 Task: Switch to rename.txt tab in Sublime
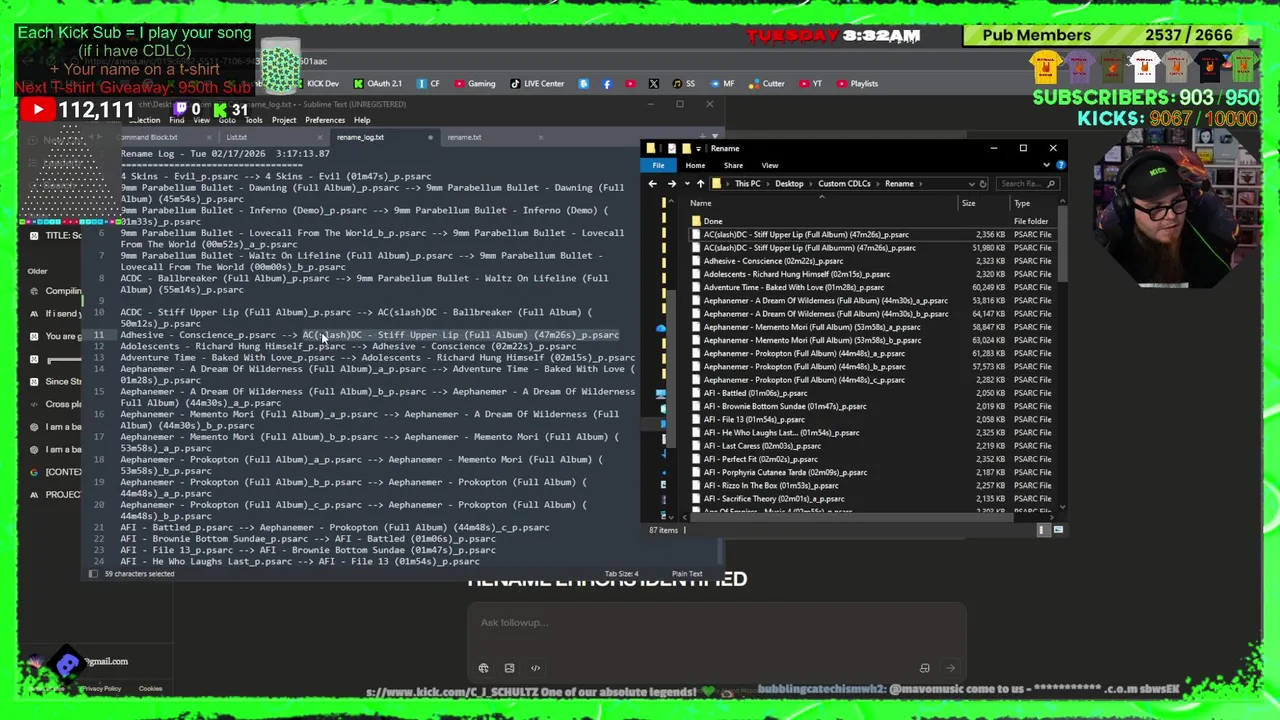[464, 138]
